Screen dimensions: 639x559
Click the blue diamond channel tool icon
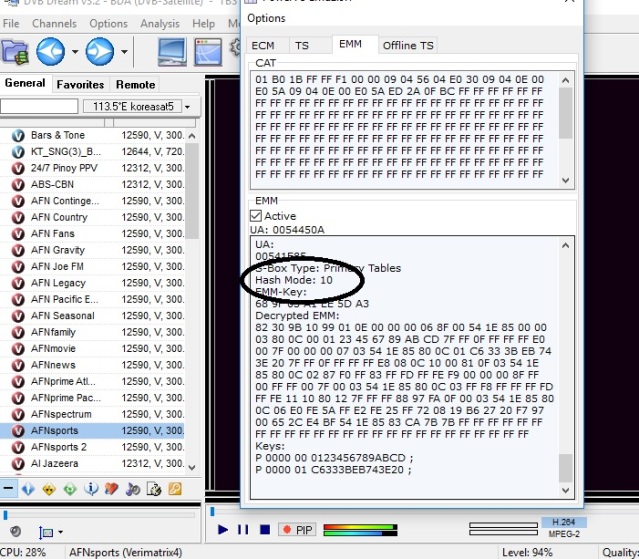pos(28,489)
